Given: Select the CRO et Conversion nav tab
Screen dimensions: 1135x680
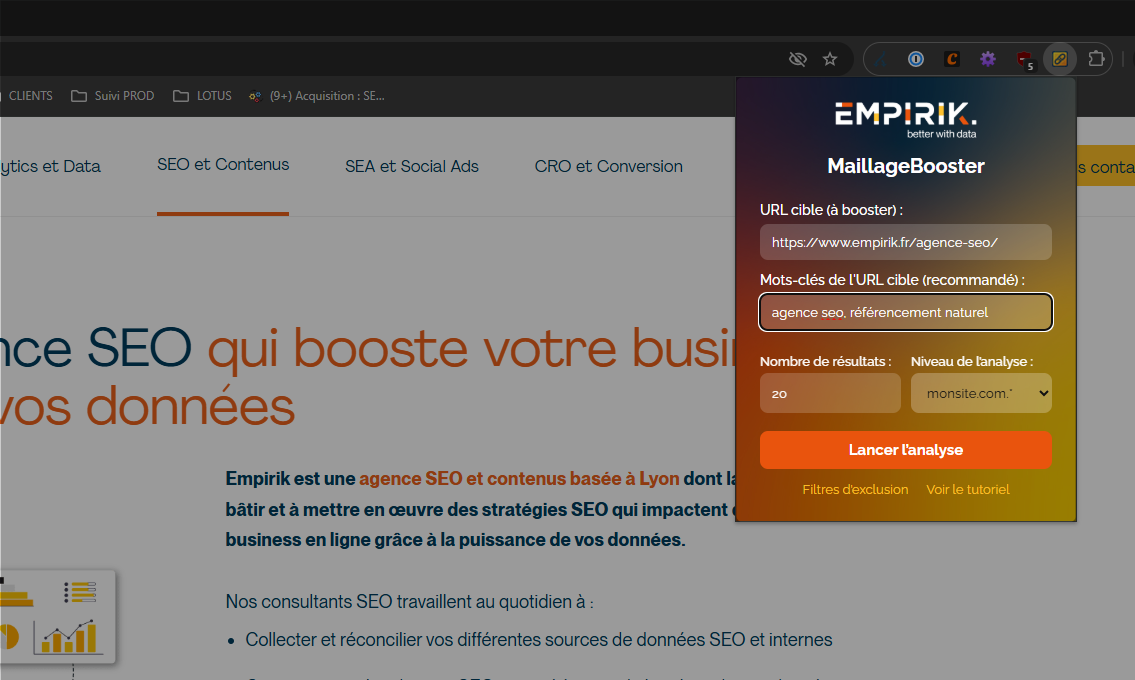Looking at the screenshot, I should pyautogui.click(x=609, y=167).
